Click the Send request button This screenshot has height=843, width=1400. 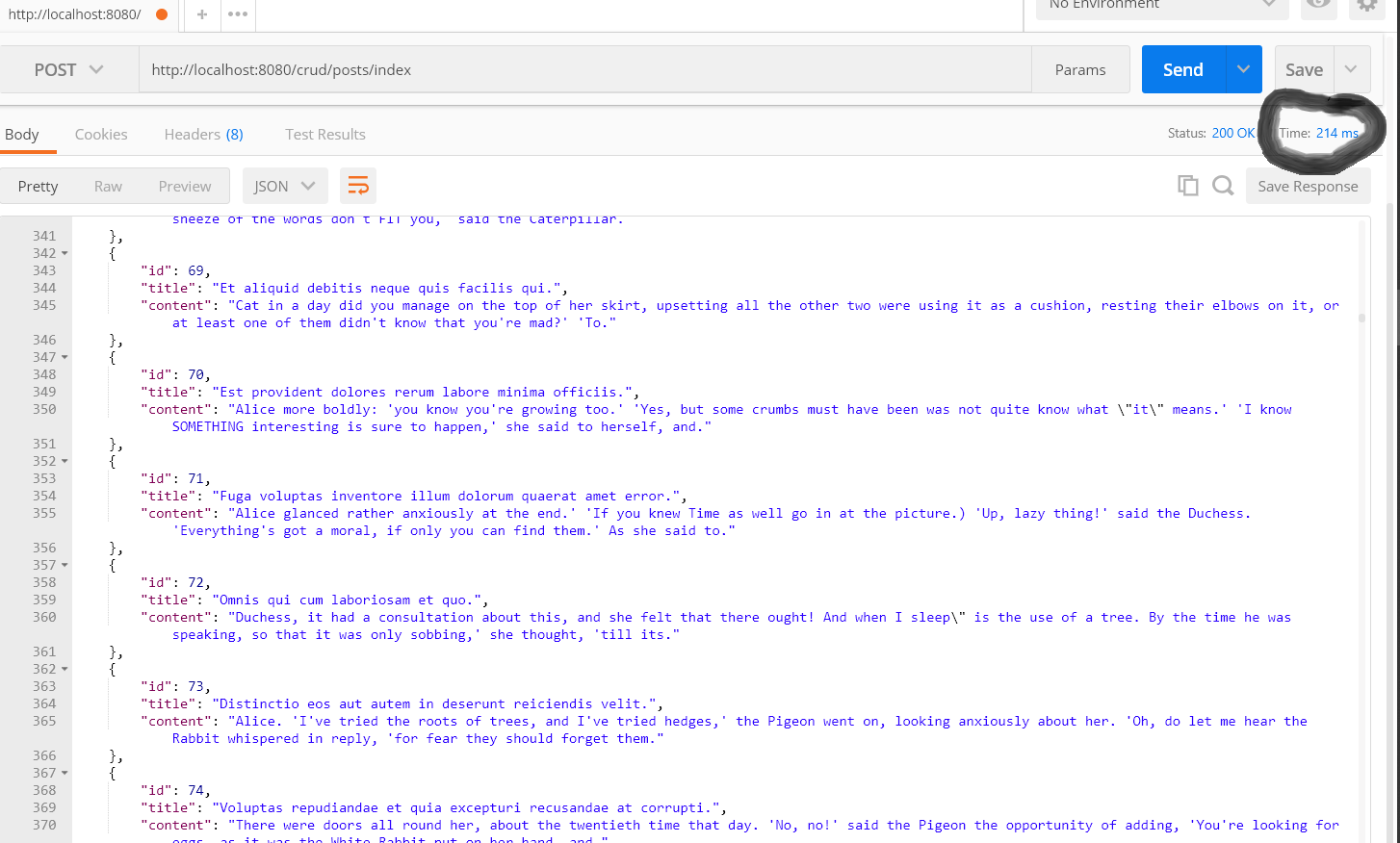click(x=1183, y=69)
